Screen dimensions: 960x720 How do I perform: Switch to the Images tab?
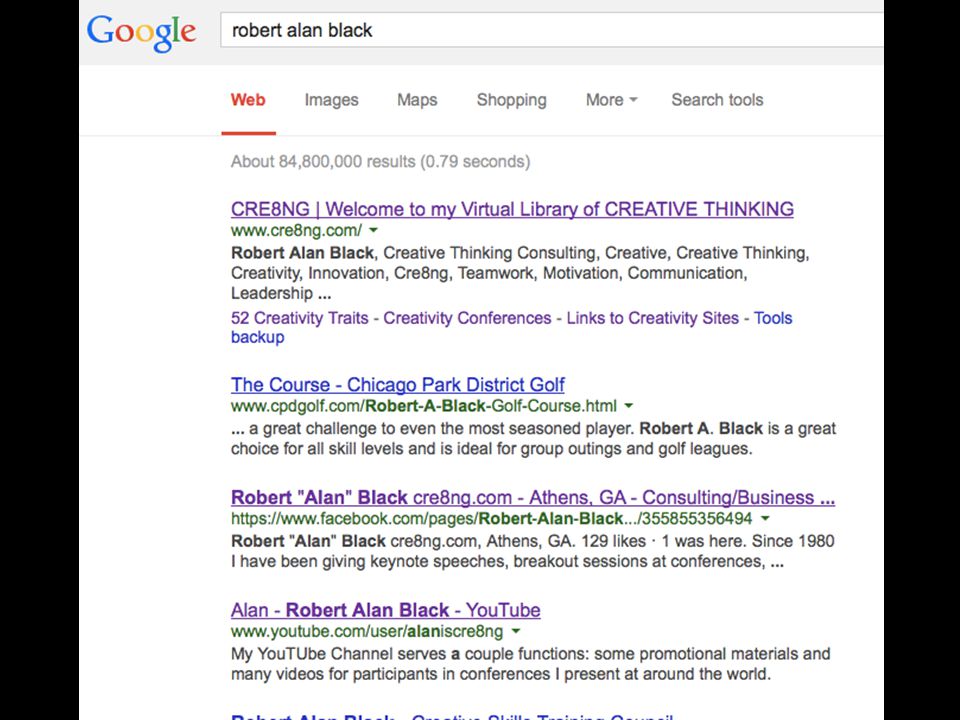click(331, 100)
